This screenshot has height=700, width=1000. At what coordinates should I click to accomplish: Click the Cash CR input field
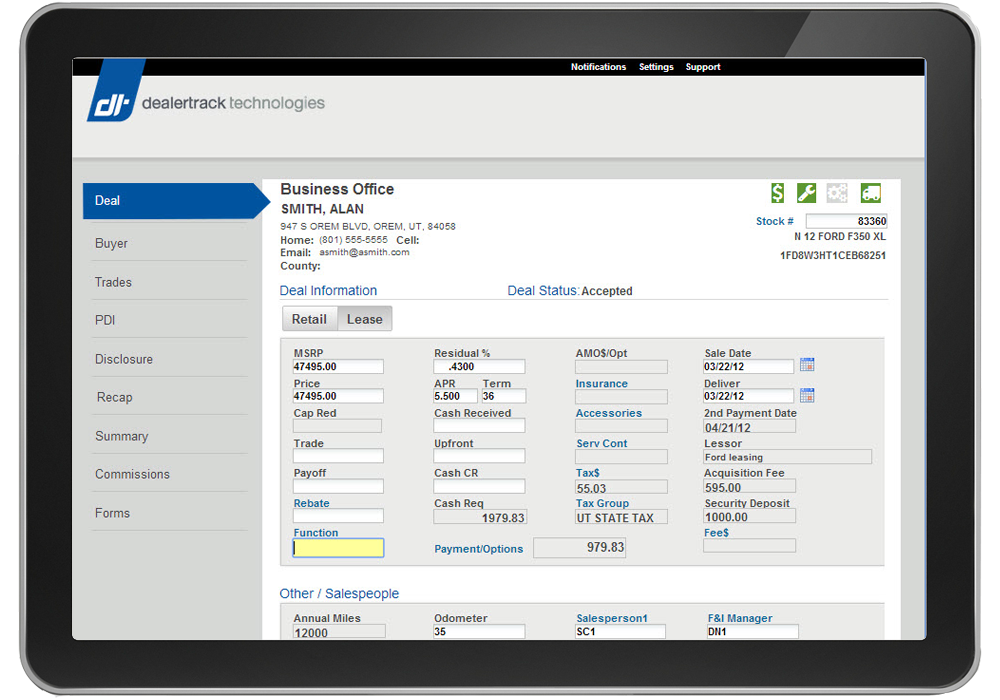[x=479, y=486]
